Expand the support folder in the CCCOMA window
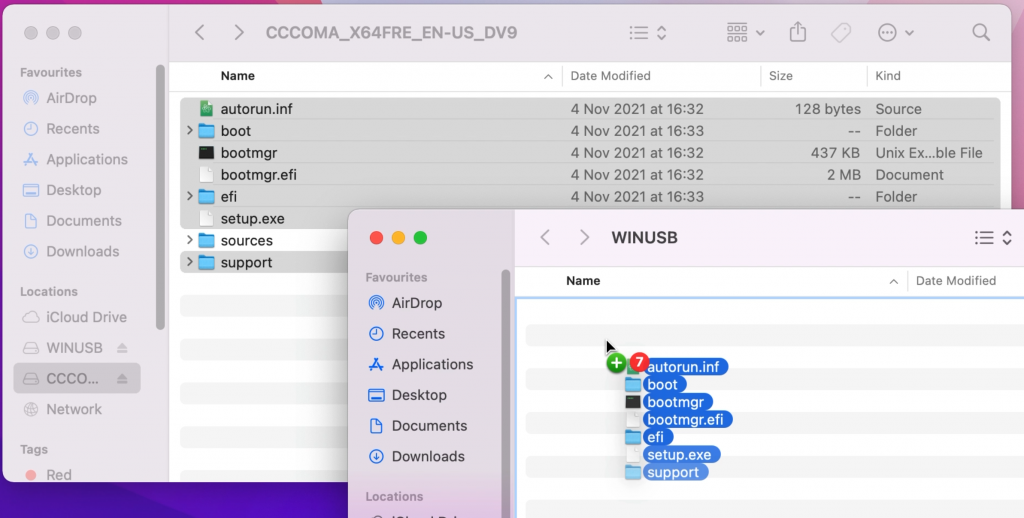The image size is (1024, 518). click(189, 263)
